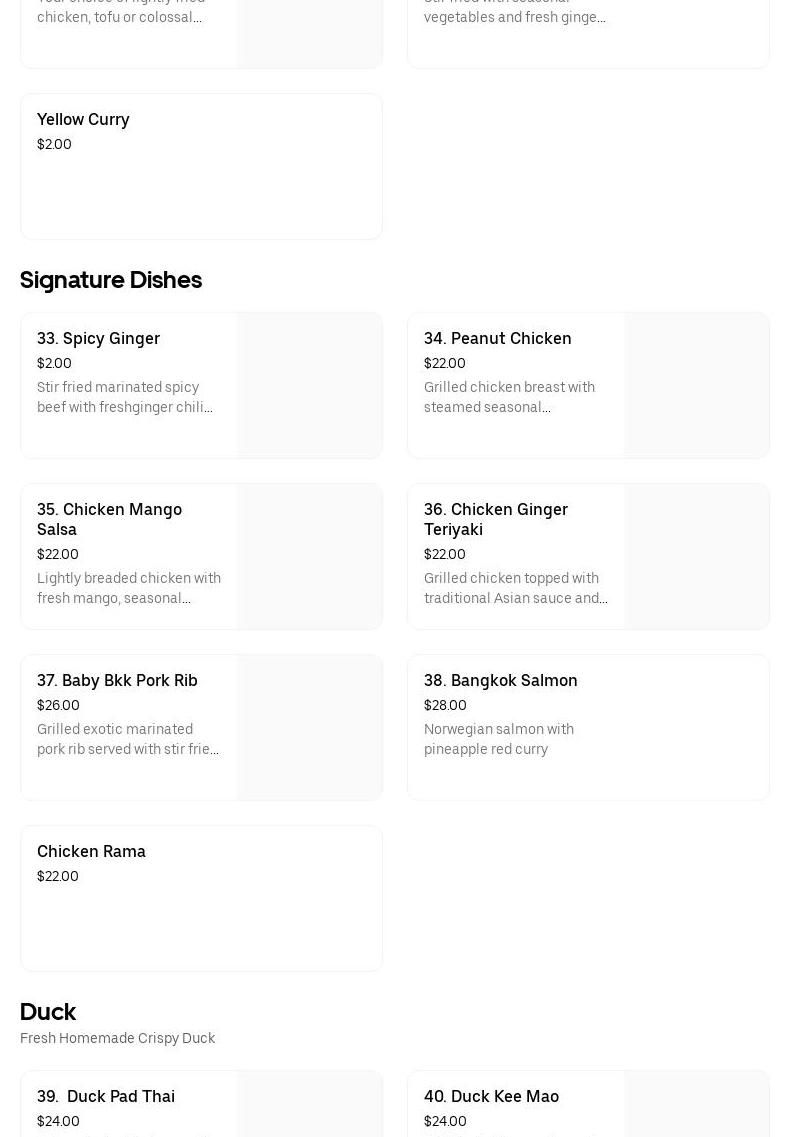Click the 34. Peanut Chicken dish title
The image size is (804, 1137).
pyautogui.click(x=497, y=338)
